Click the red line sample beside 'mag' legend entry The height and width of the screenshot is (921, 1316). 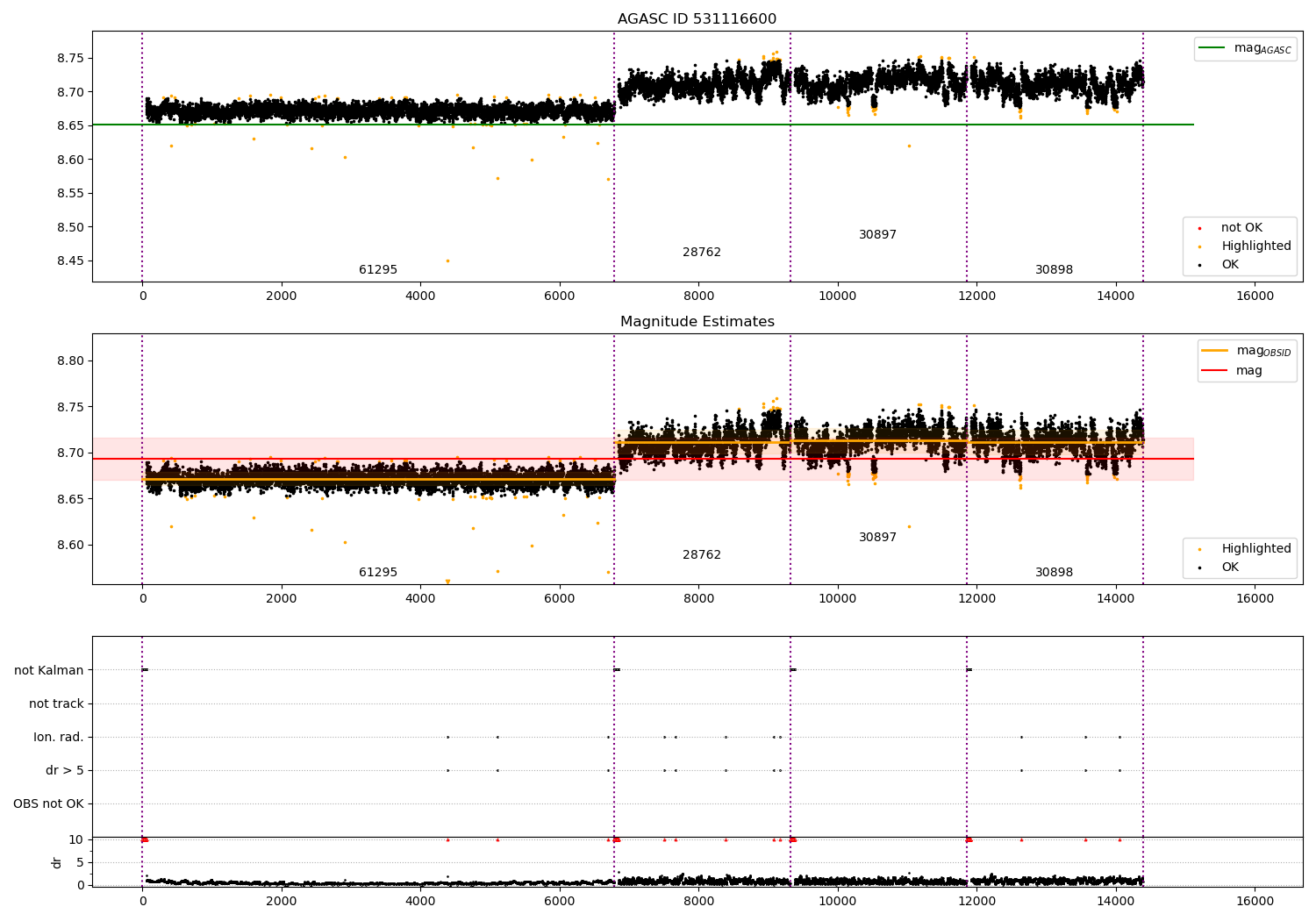coord(1214,371)
